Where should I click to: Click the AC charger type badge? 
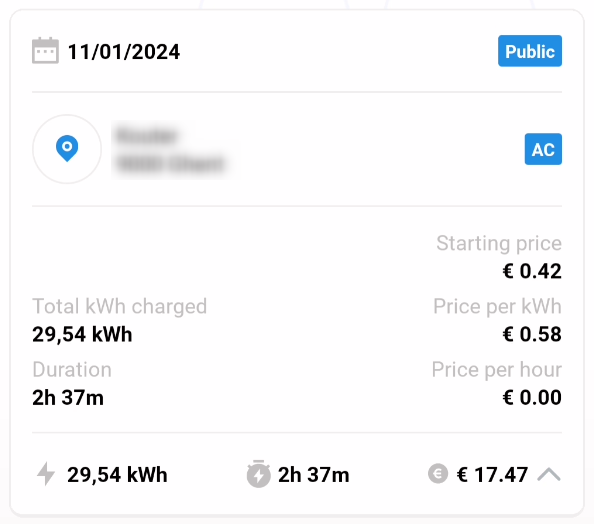click(543, 149)
